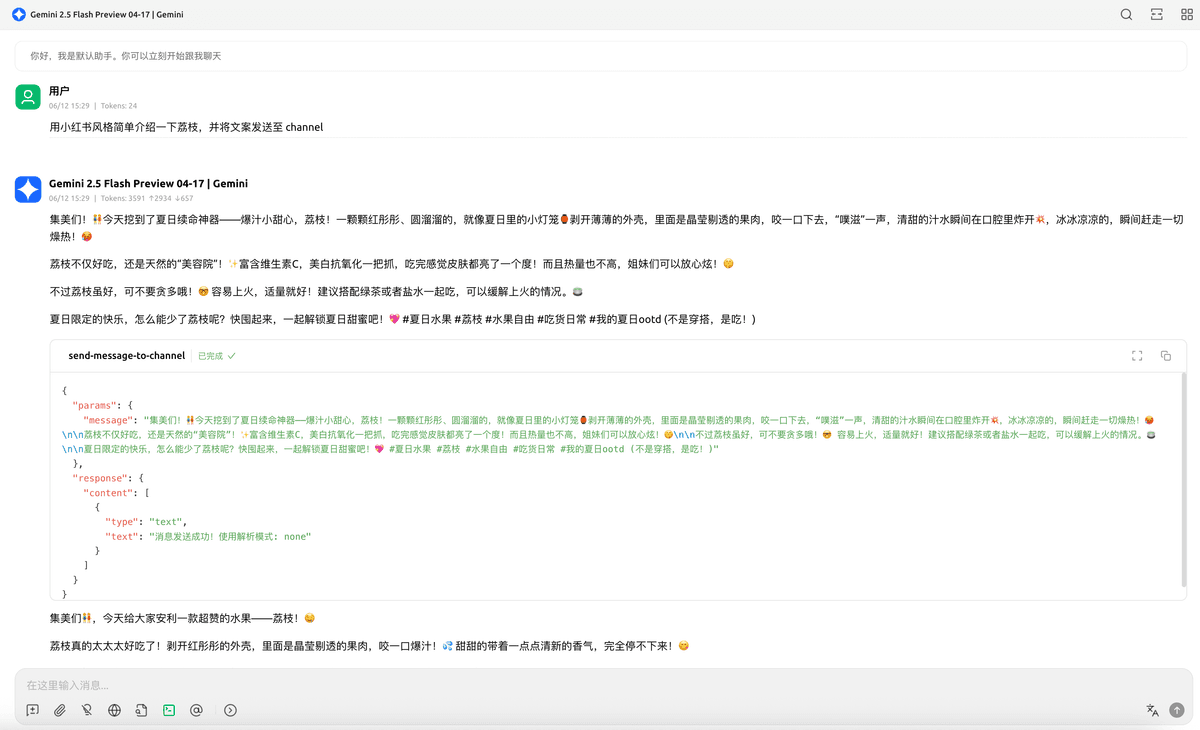Click the assistant name above its reply
The height and width of the screenshot is (730, 1200).
[149, 184]
